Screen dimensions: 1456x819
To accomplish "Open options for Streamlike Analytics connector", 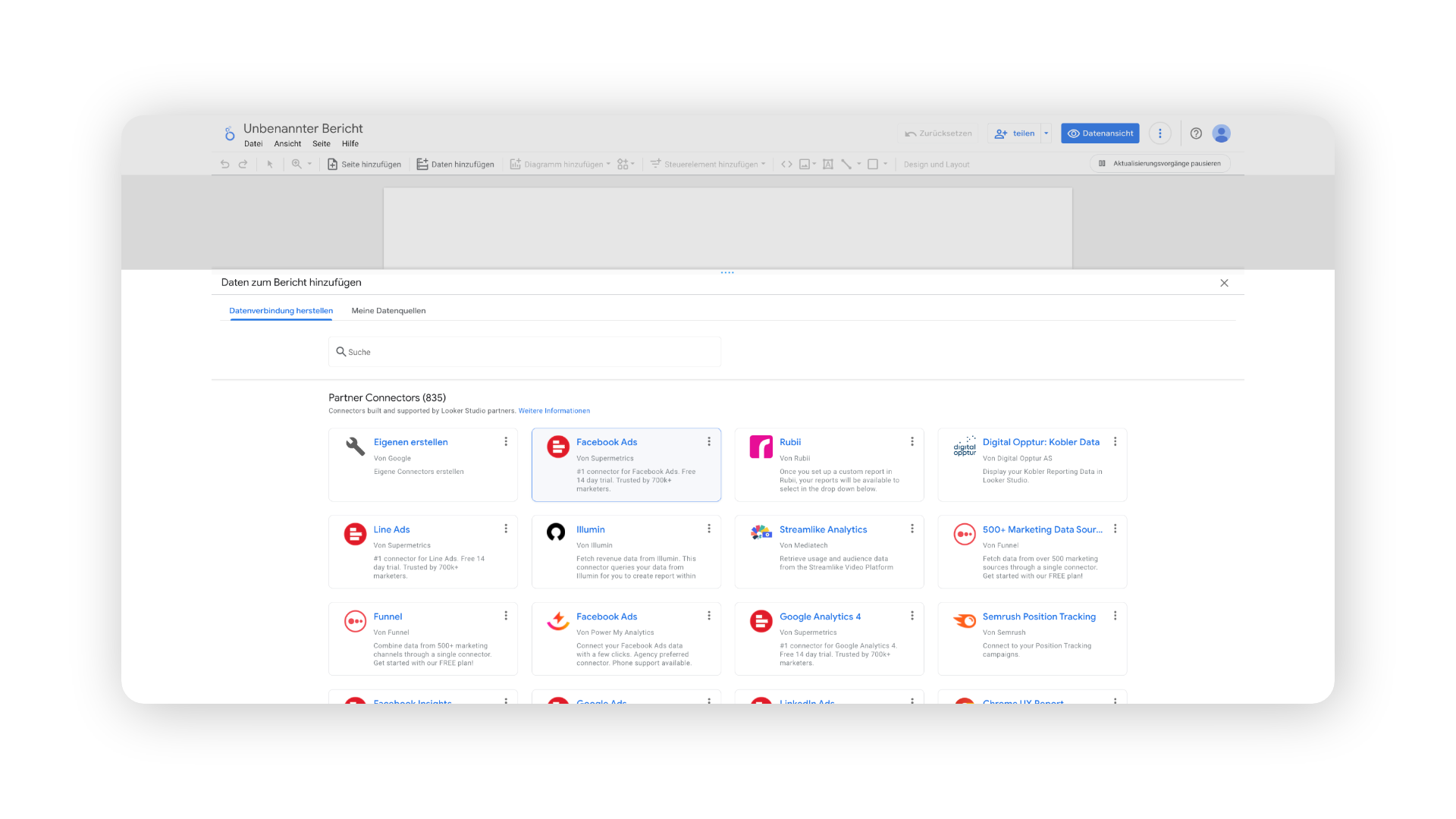I will [912, 529].
